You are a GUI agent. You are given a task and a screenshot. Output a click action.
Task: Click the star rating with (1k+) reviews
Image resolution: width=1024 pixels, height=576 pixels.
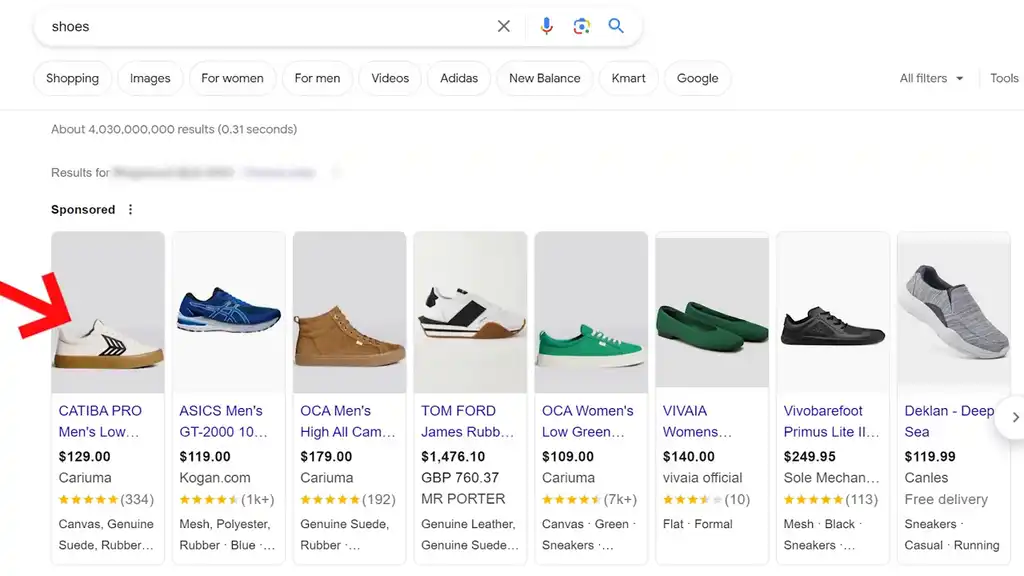[x=227, y=500]
